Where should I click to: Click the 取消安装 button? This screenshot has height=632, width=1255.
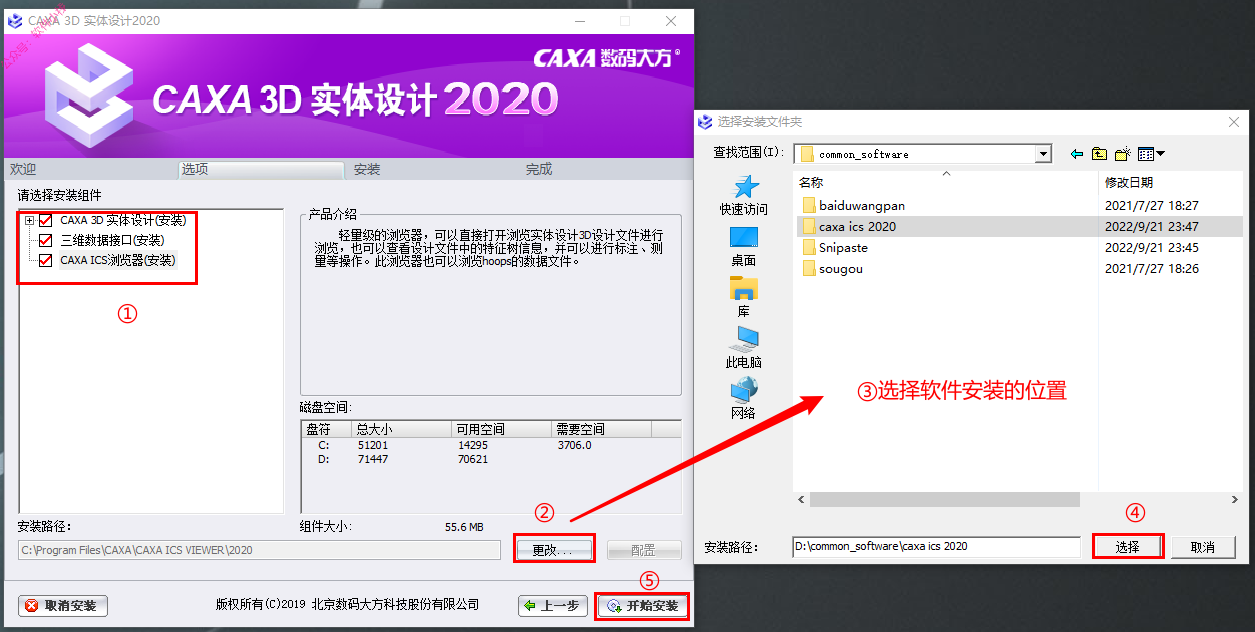pyautogui.click(x=63, y=605)
